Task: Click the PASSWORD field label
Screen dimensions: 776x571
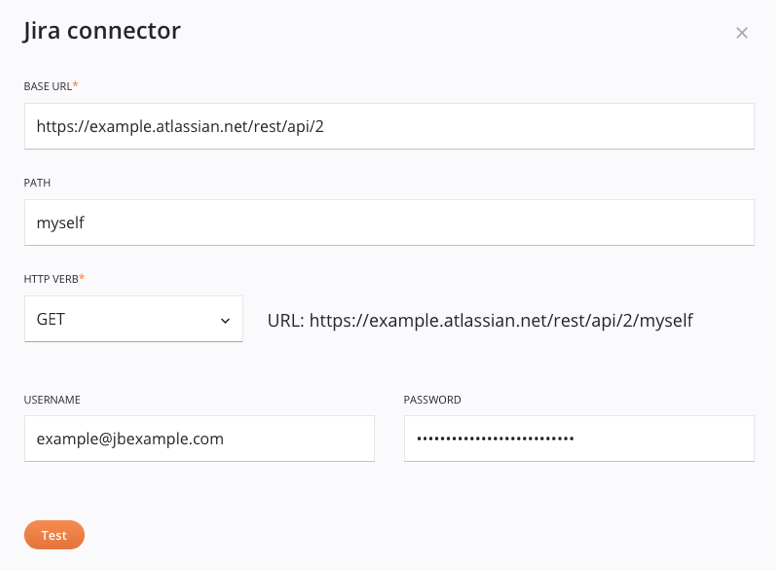Action: click(432, 400)
